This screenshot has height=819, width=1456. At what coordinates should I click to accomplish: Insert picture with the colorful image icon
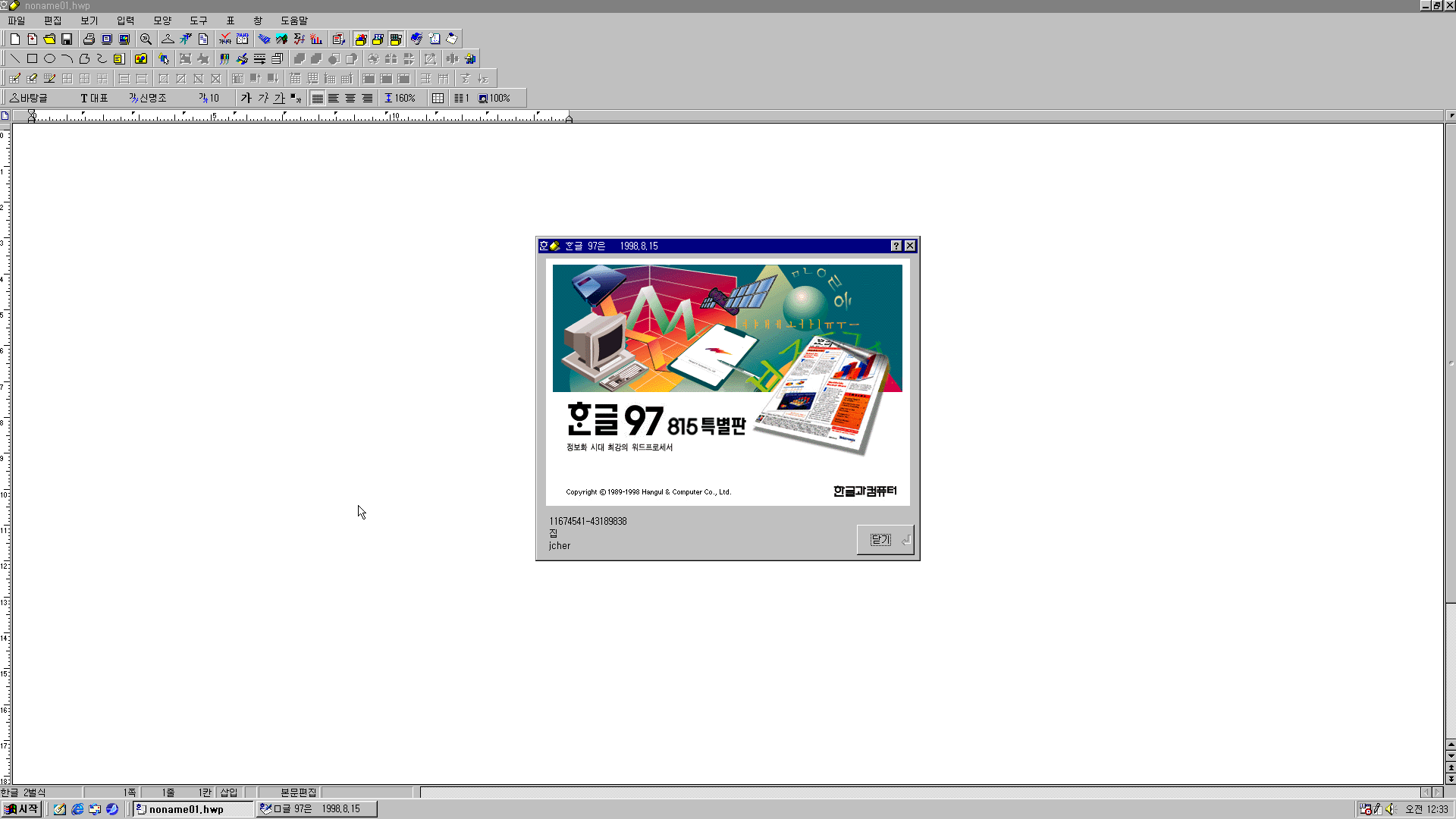point(141,58)
